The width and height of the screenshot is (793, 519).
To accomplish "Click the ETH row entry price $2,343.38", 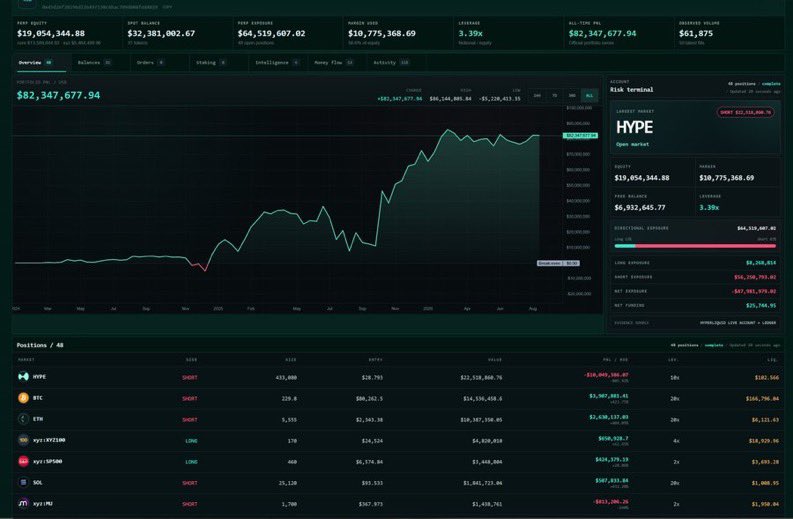I will pyautogui.click(x=369, y=420).
